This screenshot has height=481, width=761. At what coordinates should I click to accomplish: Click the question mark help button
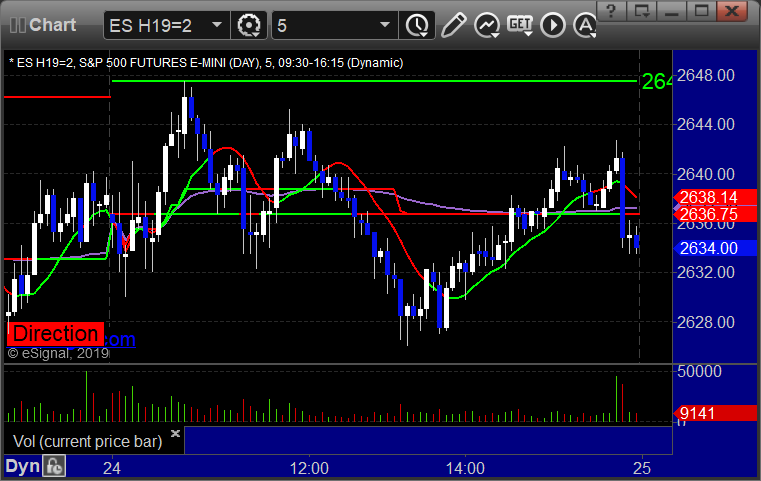pos(611,11)
